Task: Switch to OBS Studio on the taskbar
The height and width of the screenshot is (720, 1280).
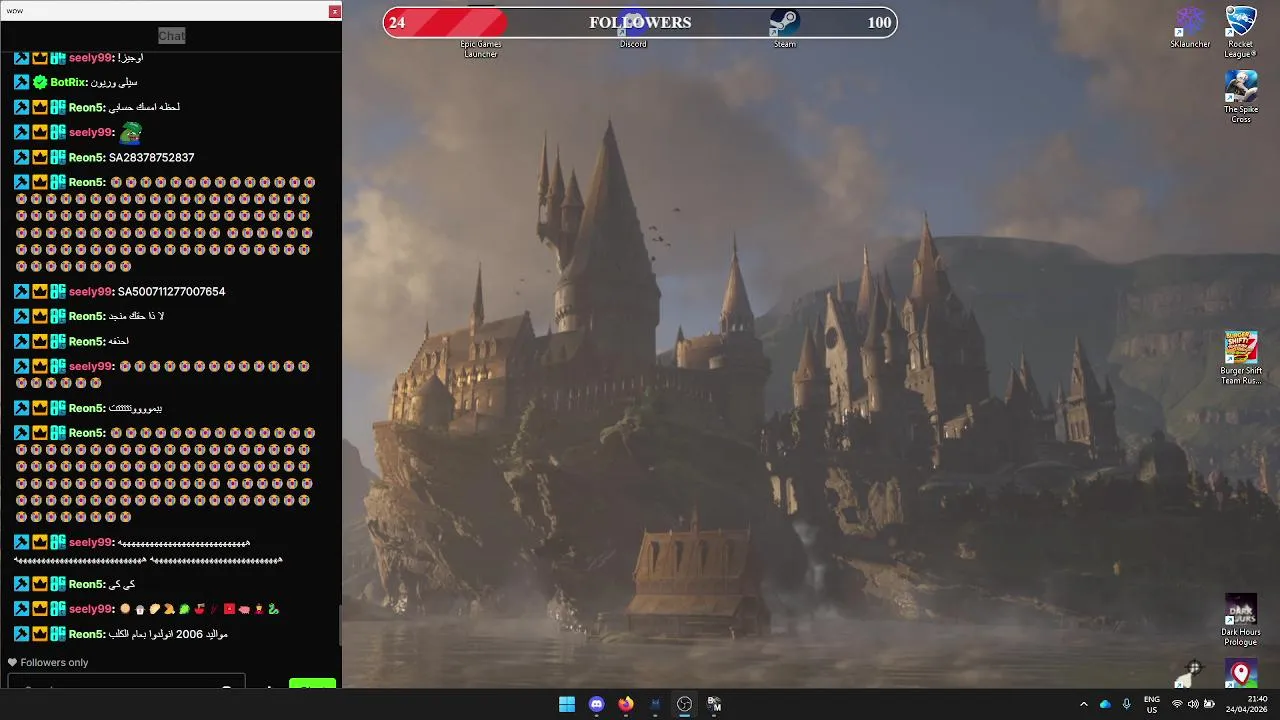Action: 684,704
